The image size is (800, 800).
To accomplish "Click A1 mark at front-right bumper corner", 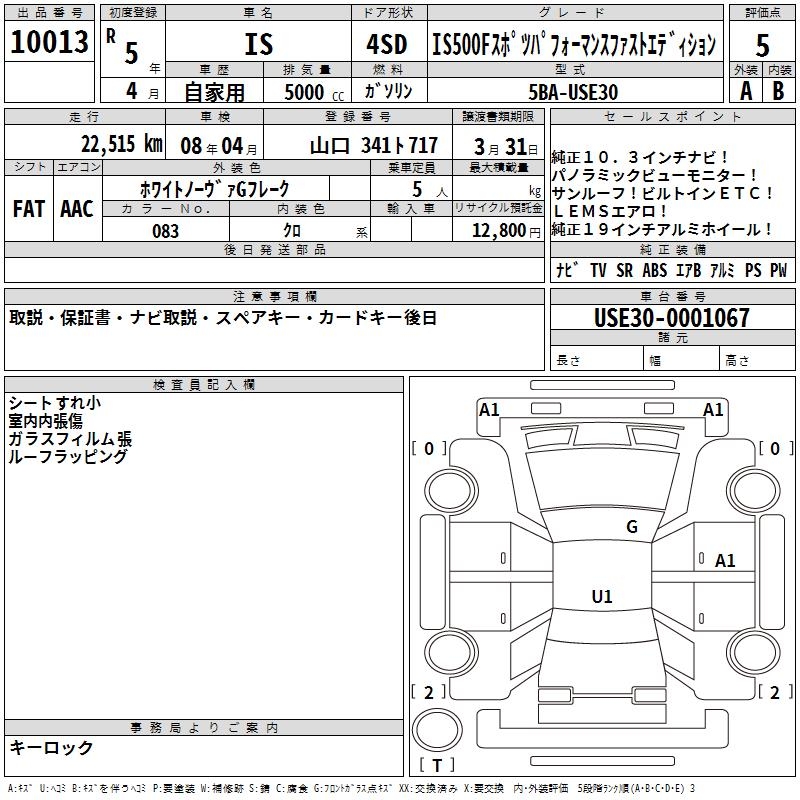I will coord(713,409).
